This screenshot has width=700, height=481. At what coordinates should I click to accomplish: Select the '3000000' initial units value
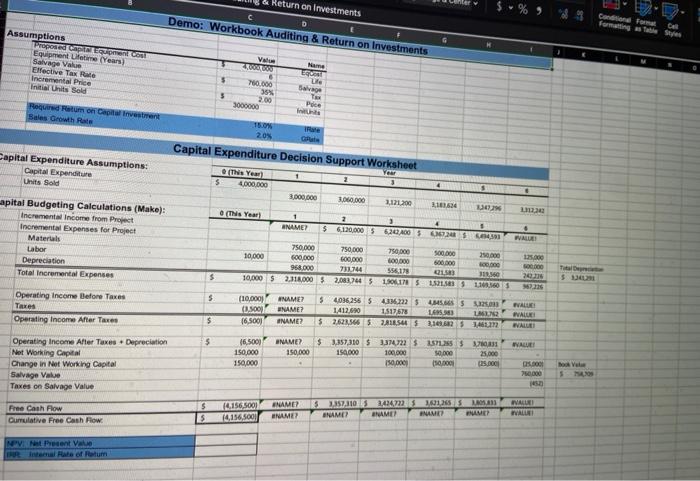coord(246,106)
